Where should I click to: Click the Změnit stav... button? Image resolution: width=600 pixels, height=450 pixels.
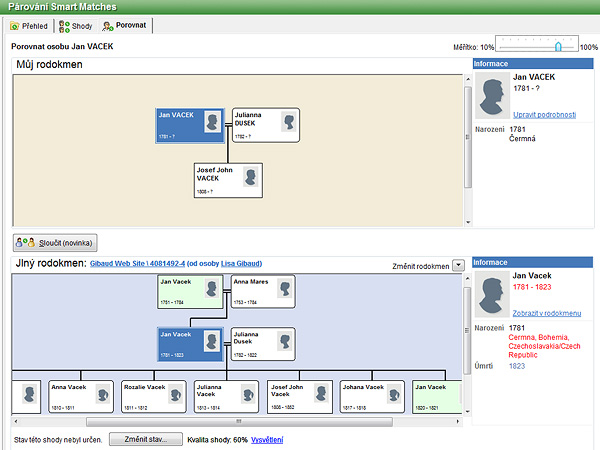click(x=146, y=439)
